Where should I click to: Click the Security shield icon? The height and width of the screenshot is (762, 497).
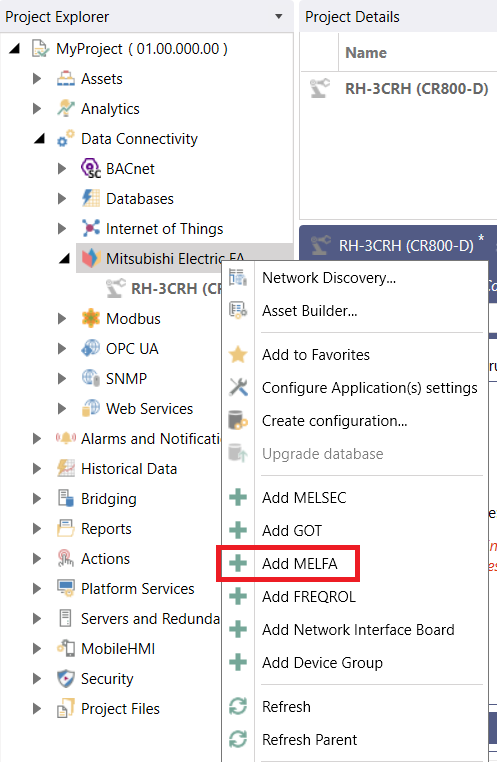tap(66, 678)
